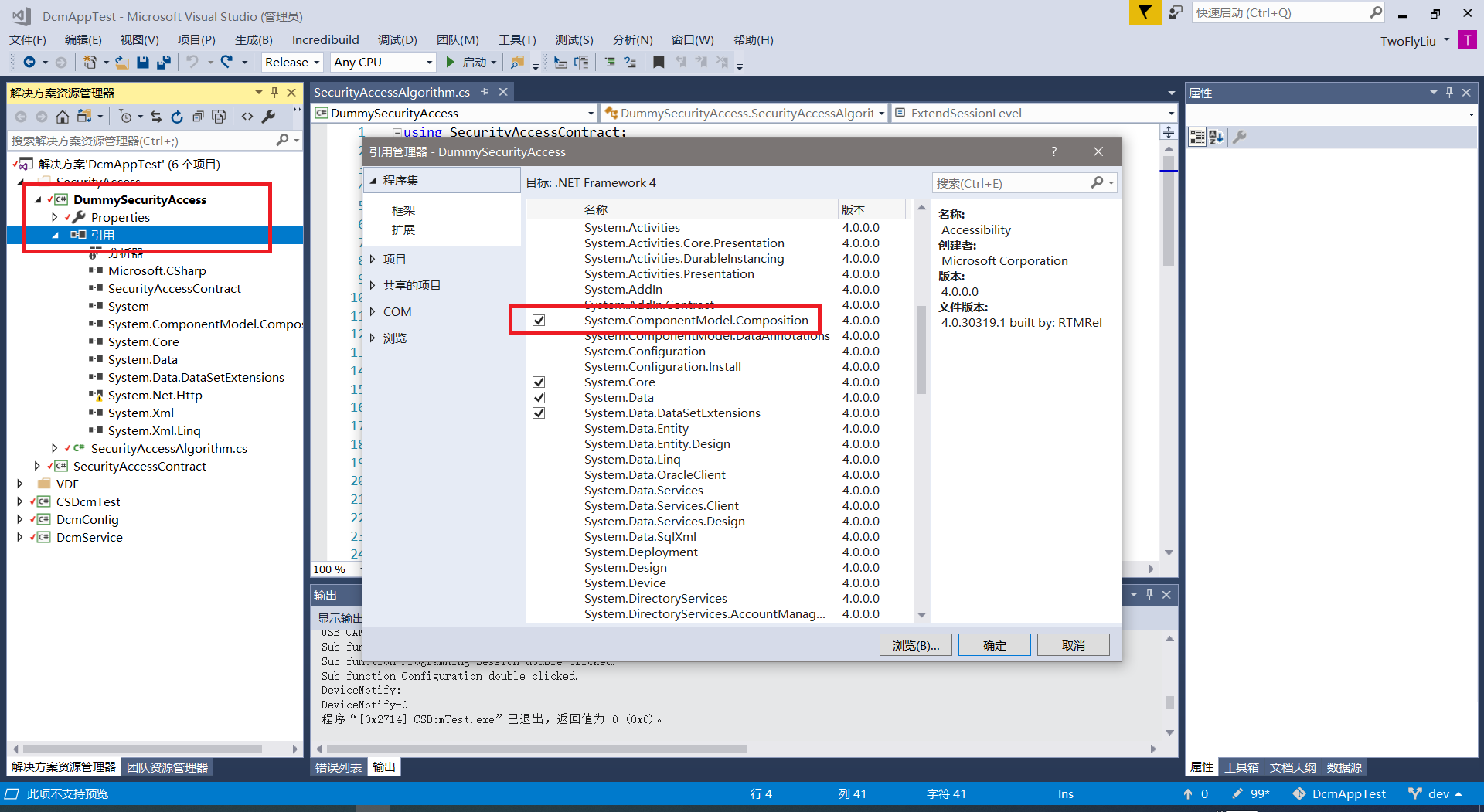Expand the 项目 section in Reference Manager
Image resolution: width=1484 pixels, height=812 pixels.
click(373, 260)
